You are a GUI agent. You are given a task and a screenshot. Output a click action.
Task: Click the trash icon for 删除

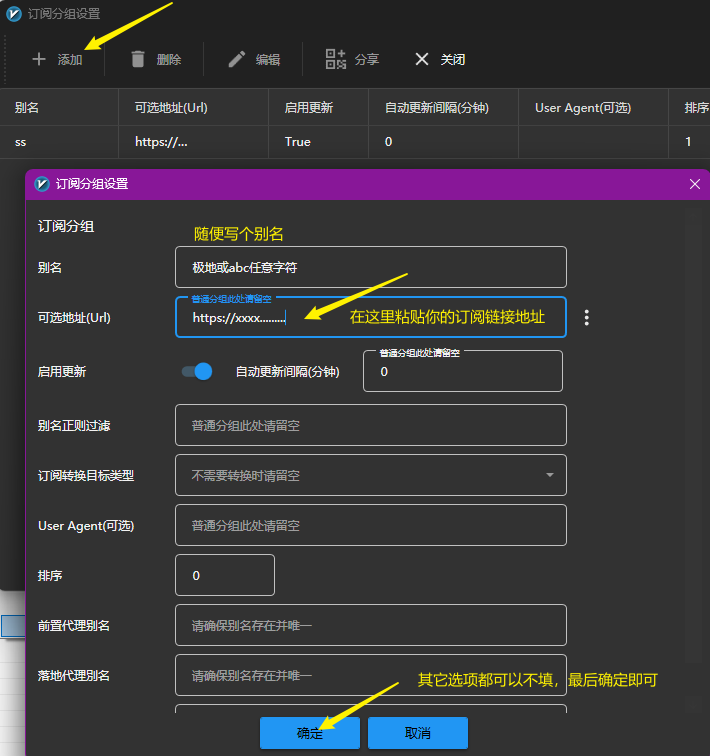click(139, 59)
